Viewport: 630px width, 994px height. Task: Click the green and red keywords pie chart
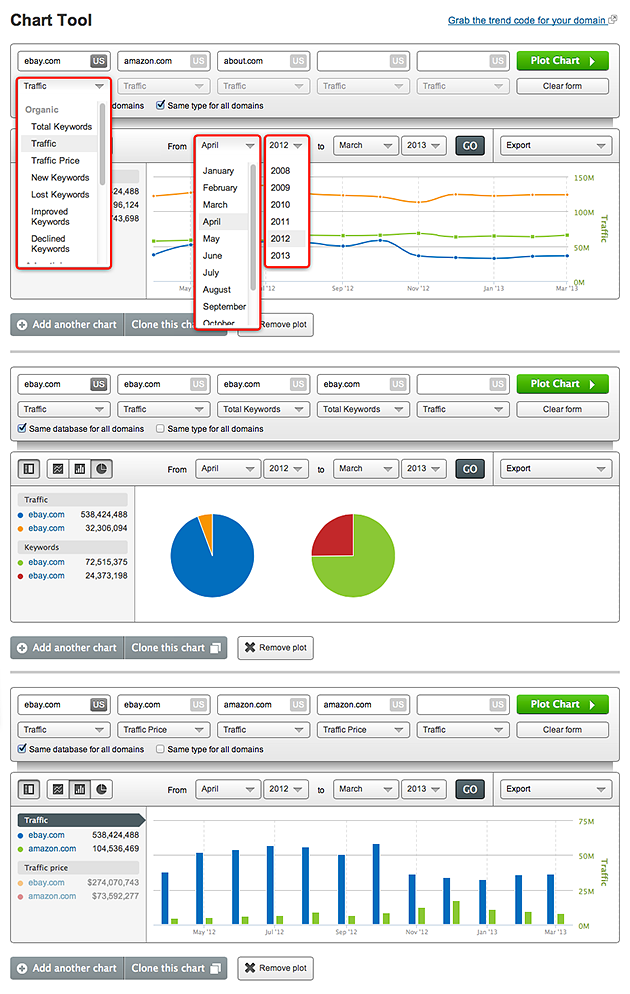click(x=353, y=555)
